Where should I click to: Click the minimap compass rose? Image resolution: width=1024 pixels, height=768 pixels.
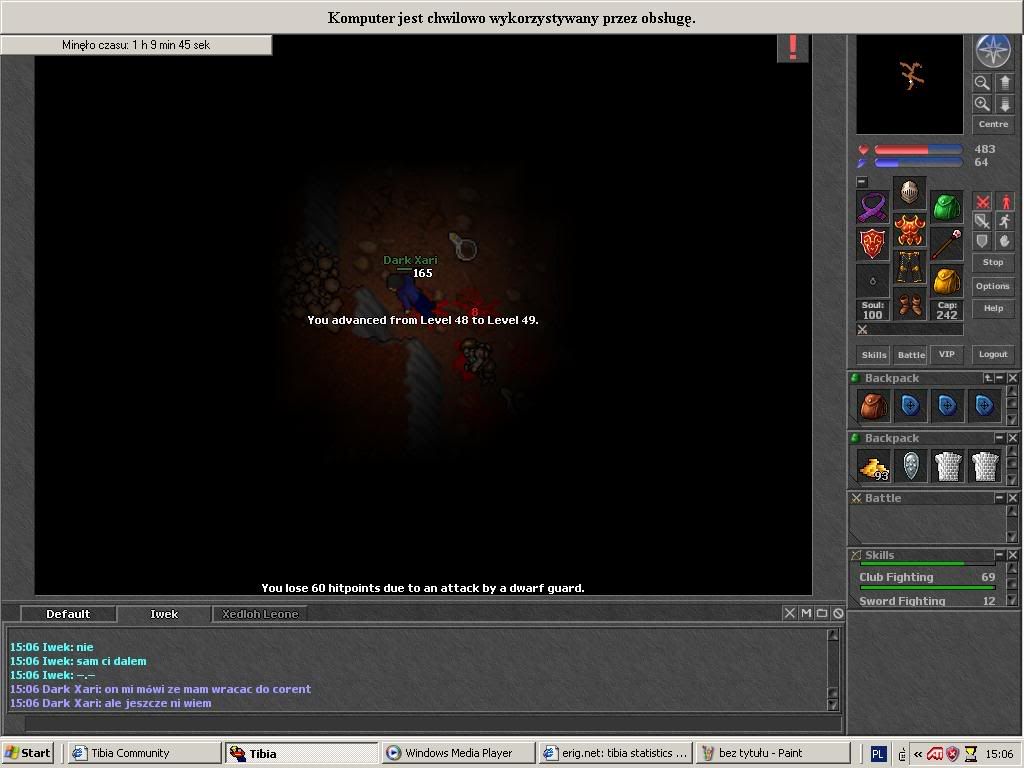pyautogui.click(x=993, y=51)
